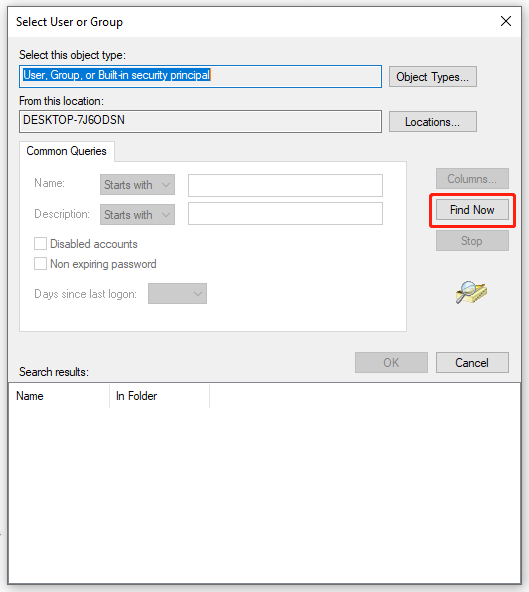
Task: Click into the Name text field
Action: [x=285, y=185]
